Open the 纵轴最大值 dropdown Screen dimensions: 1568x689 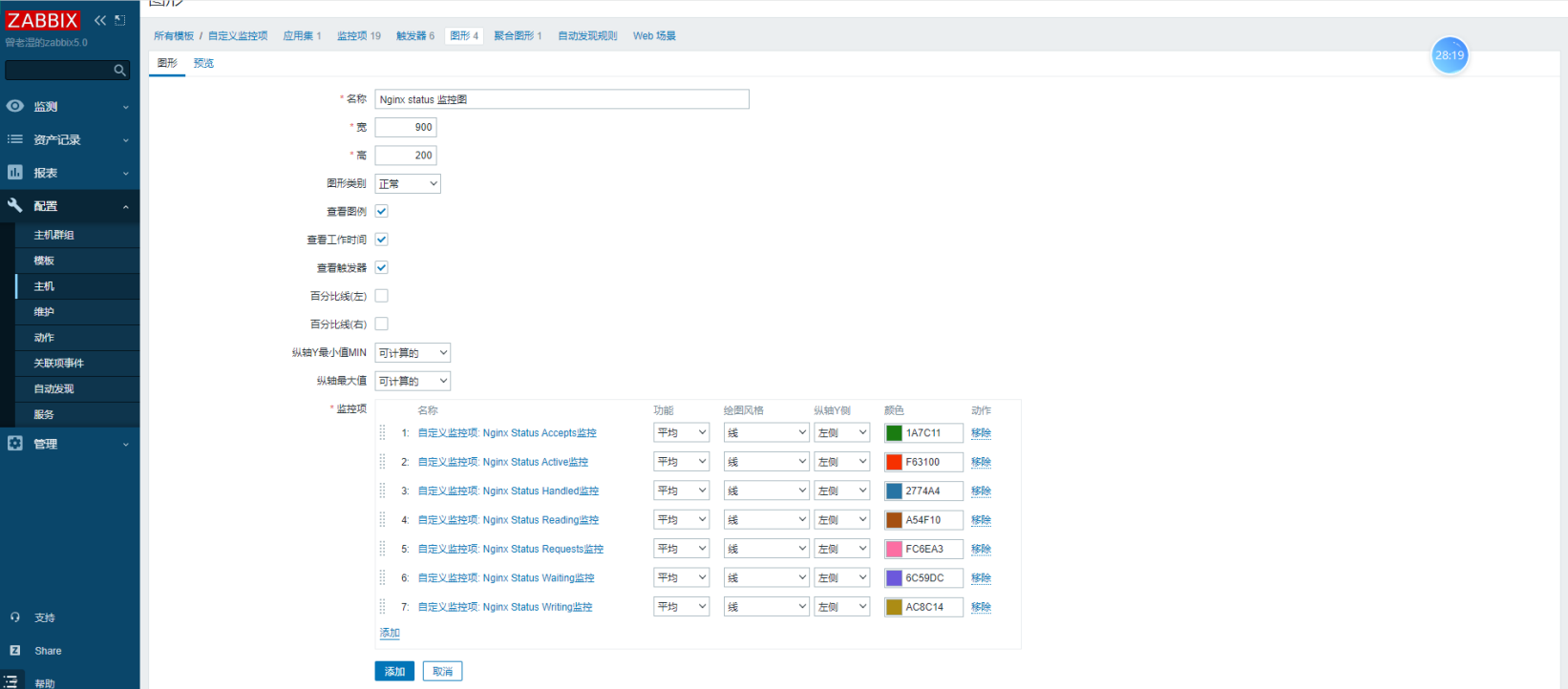click(x=413, y=381)
